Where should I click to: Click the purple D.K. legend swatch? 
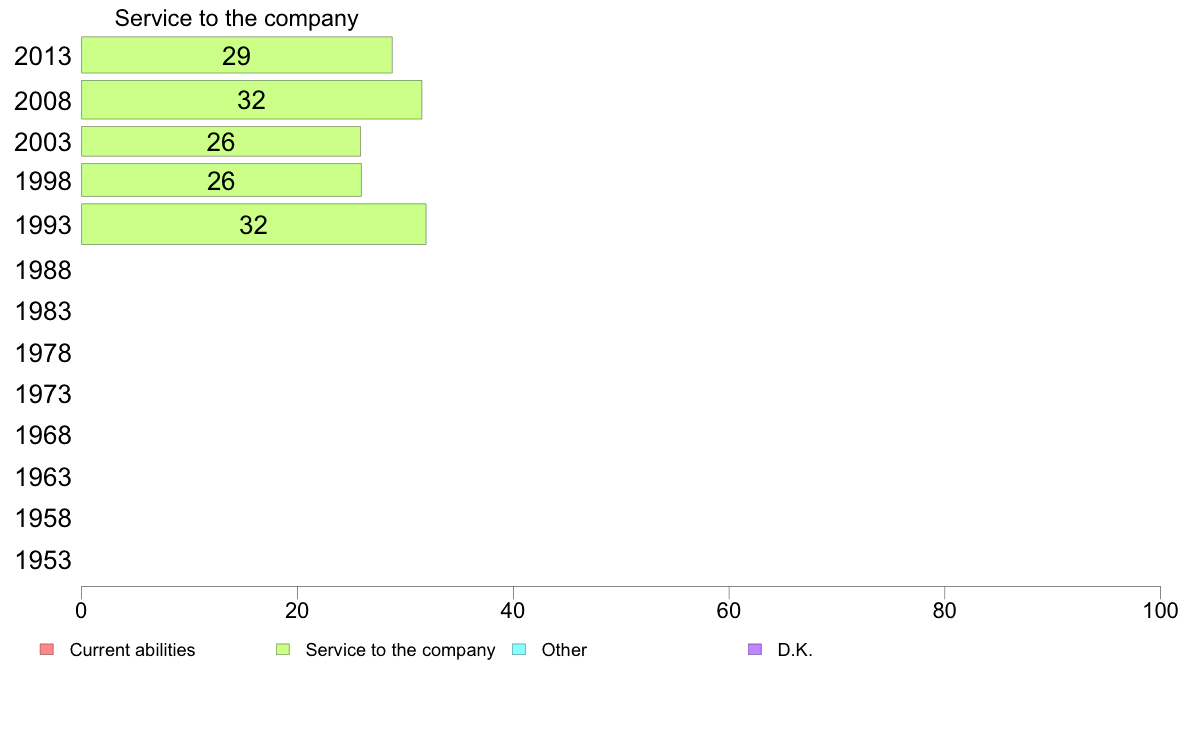[755, 650]
